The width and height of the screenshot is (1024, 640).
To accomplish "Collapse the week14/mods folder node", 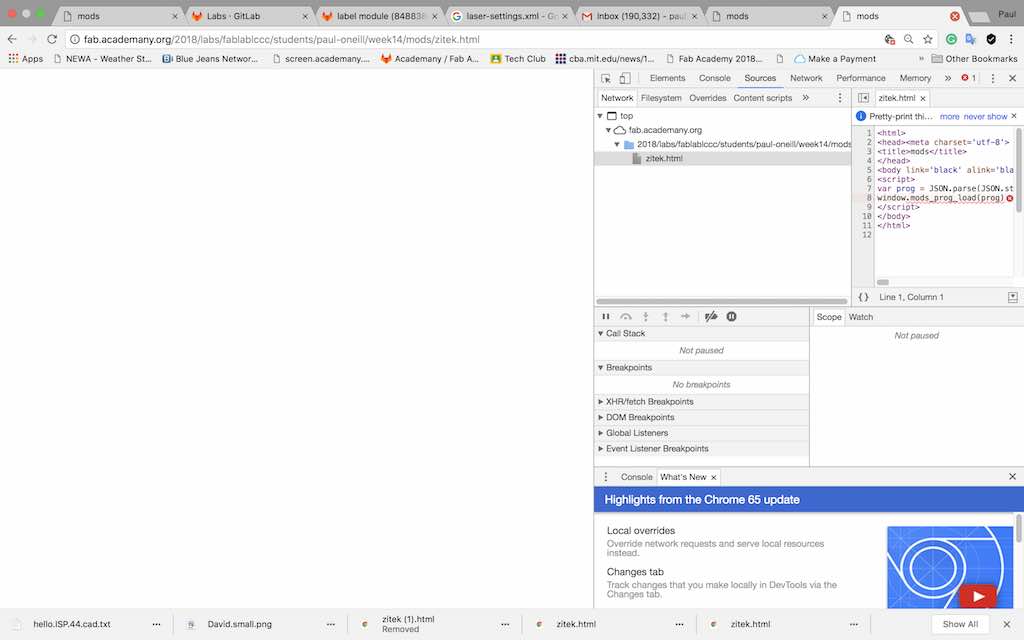I will (616, 144).
